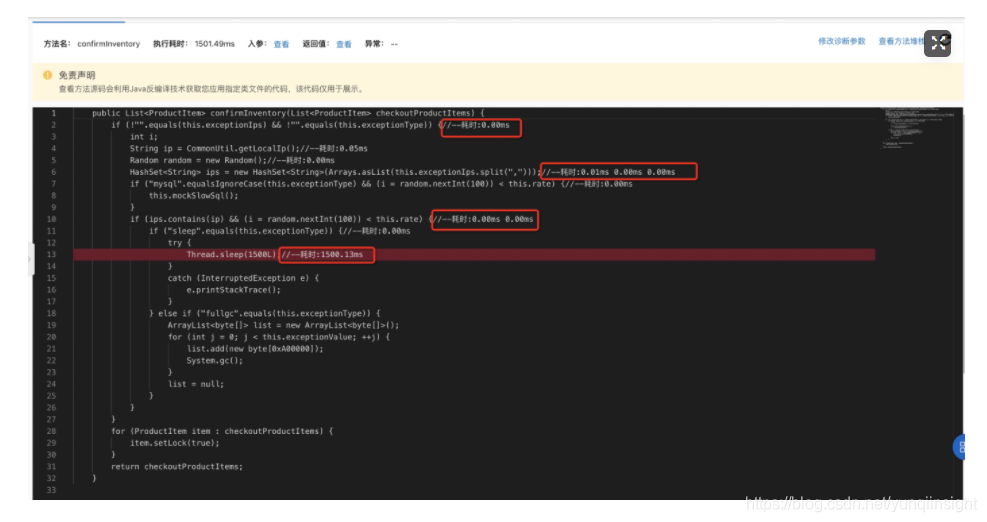Click the this.mockSlowSql() line
This screenshot has height=522, width=987.
[x=193, y=196]
